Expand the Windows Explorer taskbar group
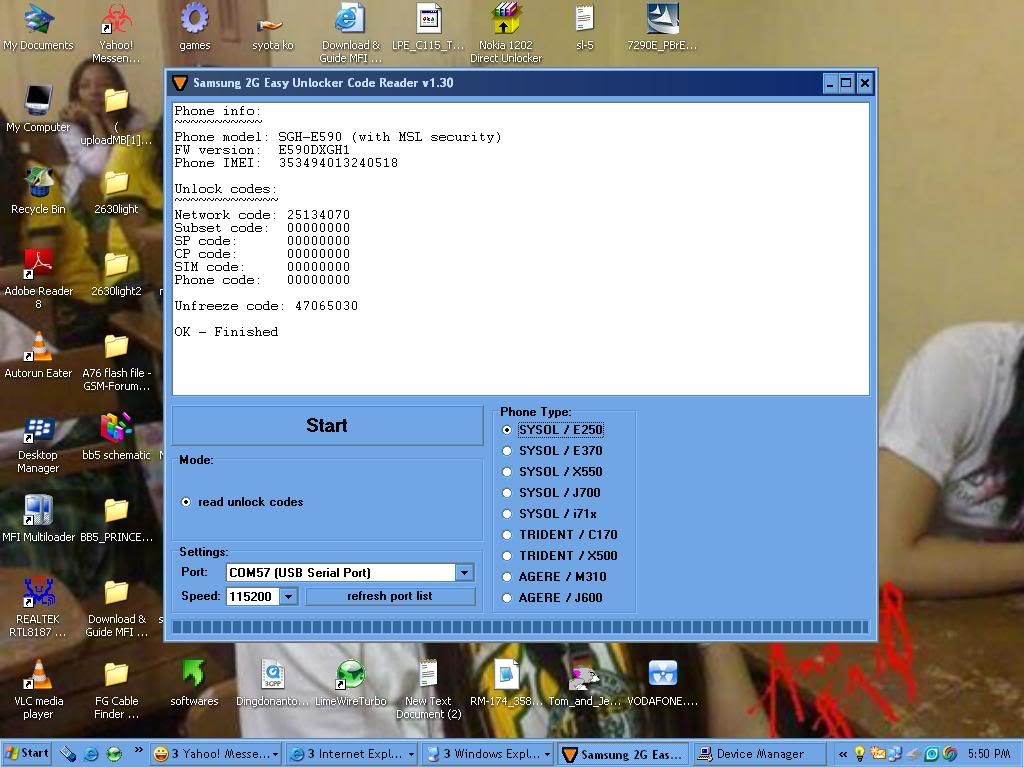The width and height of the screenshot is (1024, 768). pyautogui.click(x=547, y=754)
